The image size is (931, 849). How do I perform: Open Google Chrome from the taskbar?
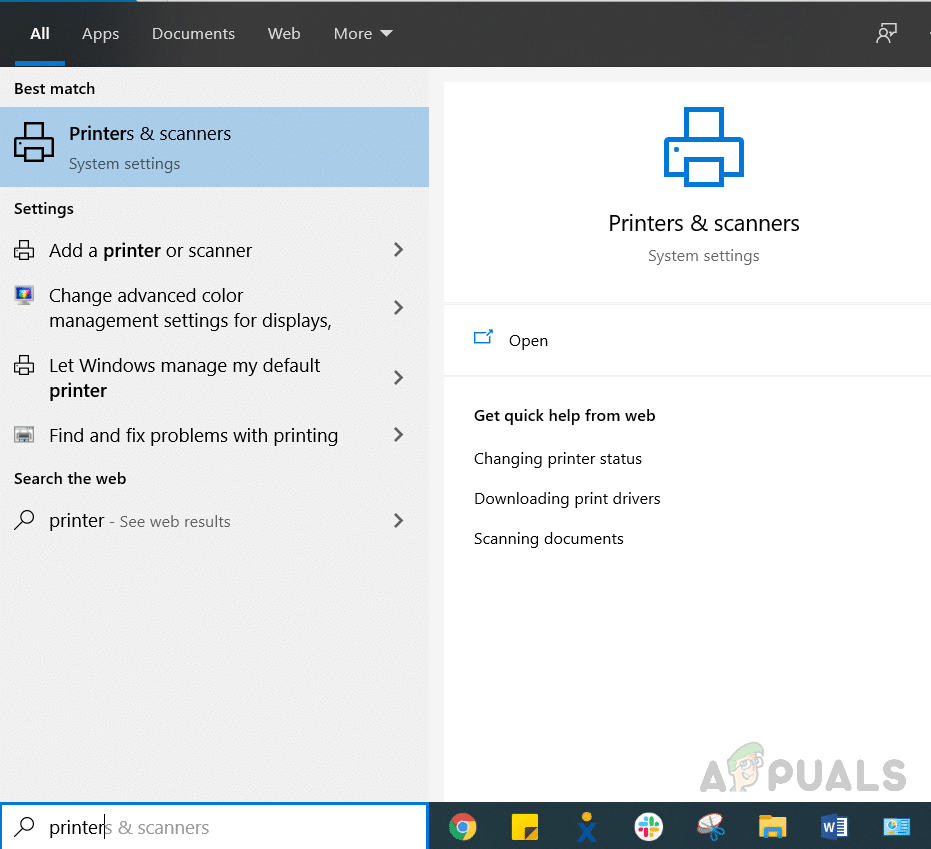(462, 827)
